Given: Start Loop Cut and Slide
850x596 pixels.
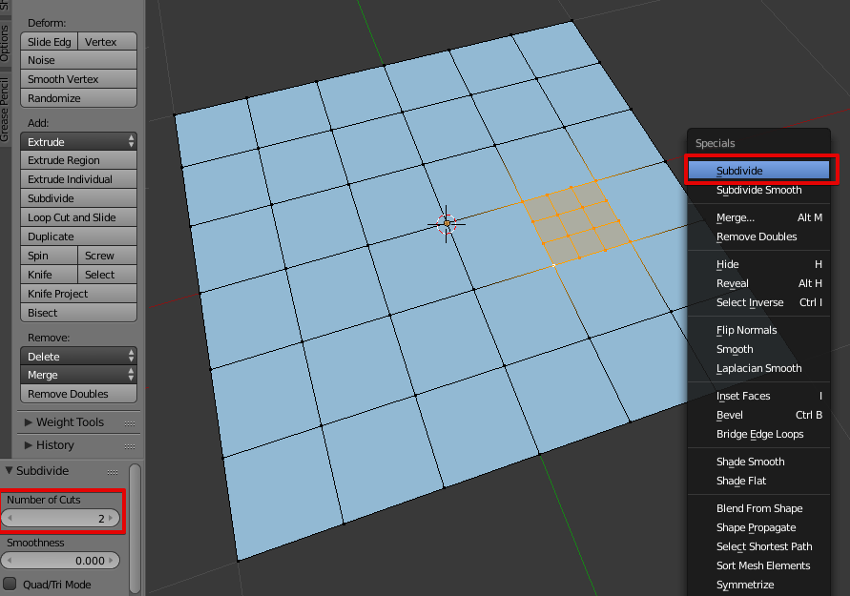Looking at the screenshot, I should coord(79,217).
